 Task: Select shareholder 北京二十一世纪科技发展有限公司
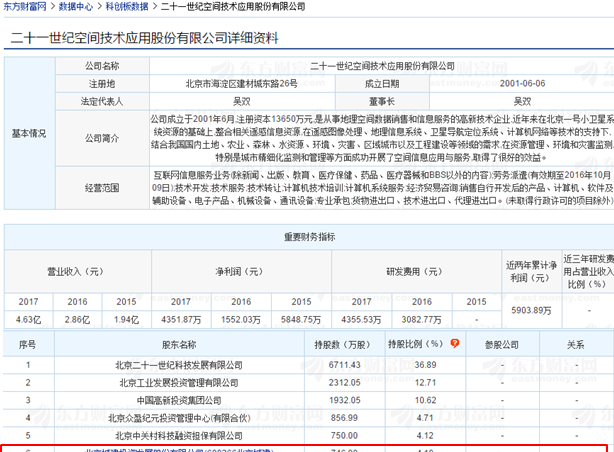pyautogui.click(x=179, y=365)
